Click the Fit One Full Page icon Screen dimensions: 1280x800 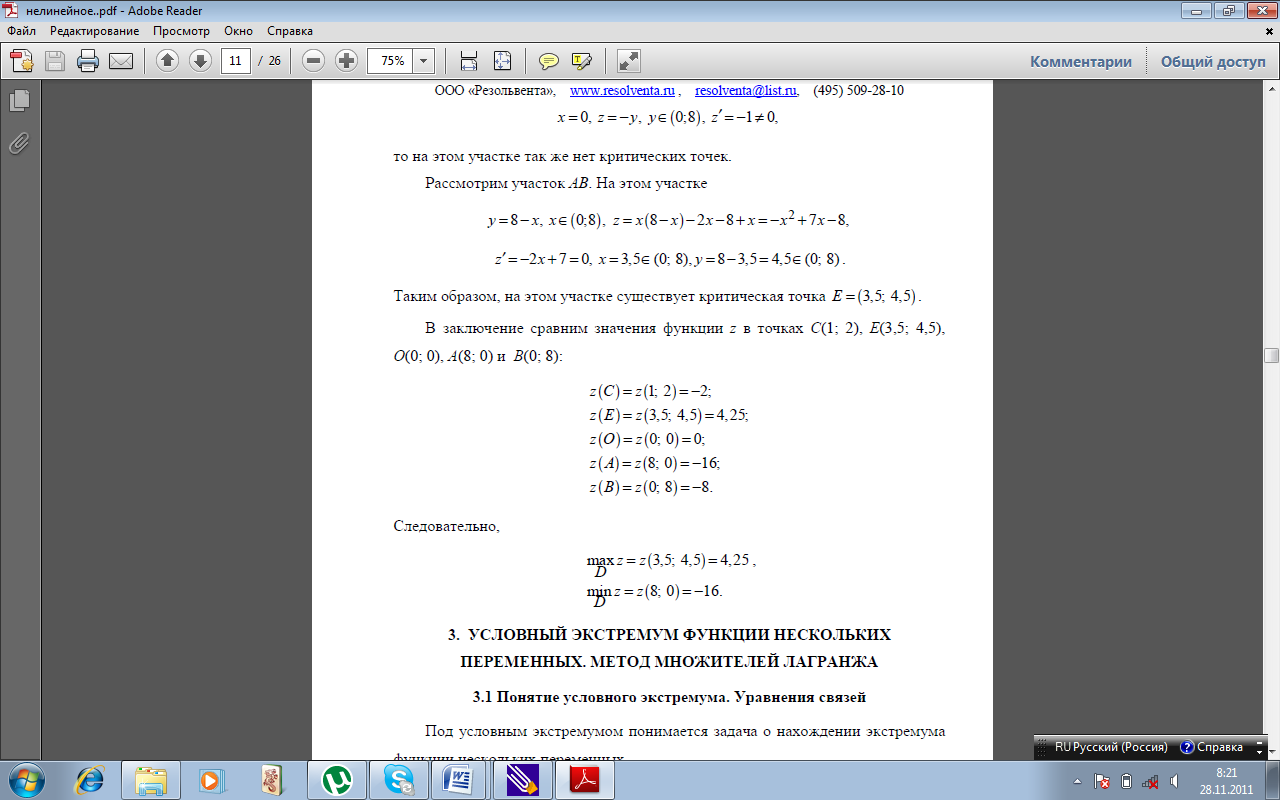point(501,61)
